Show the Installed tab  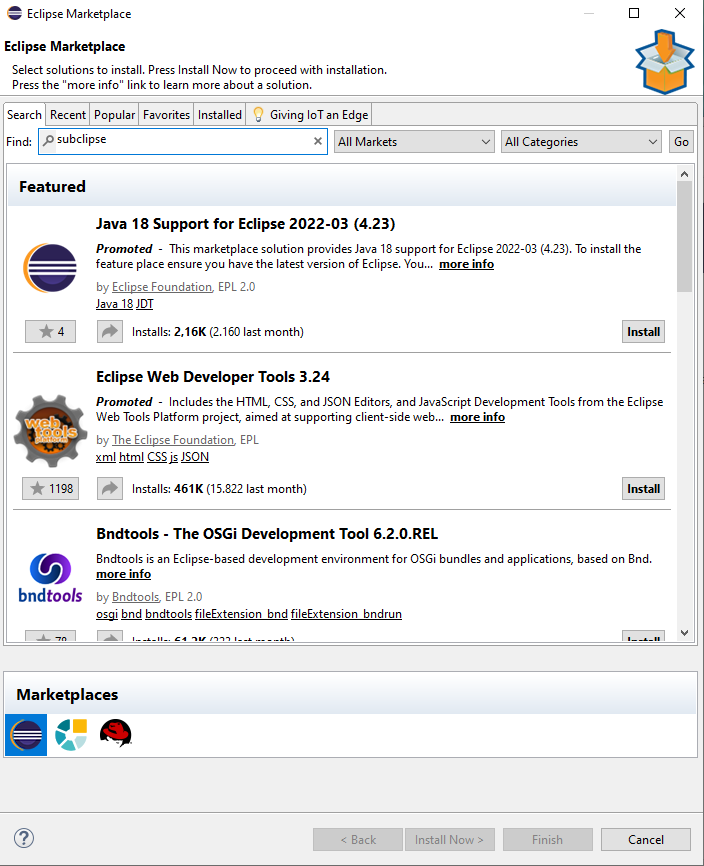pyautogui.click(x=220, y=114)
